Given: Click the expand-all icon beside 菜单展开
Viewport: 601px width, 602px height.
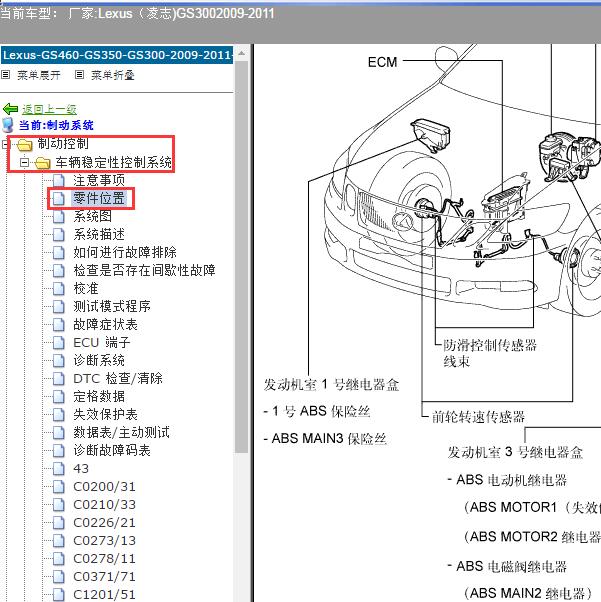Looking at the screenshot, I should [x=5, y=74].
